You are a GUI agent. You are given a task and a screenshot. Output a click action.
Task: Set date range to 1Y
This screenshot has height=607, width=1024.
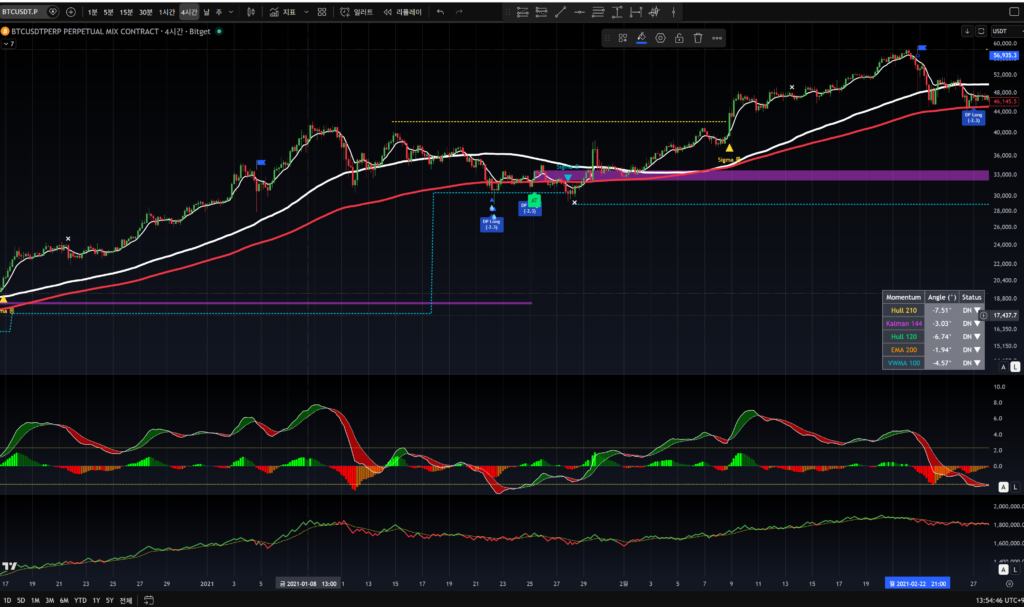[x=96, y=599]
